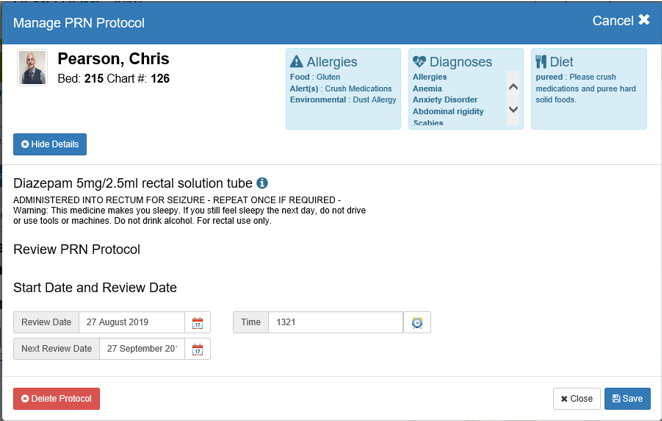This screenshot has height=421, width=662.
Task: Collapse patient info with Hide Details
Action: click(50, 145)
